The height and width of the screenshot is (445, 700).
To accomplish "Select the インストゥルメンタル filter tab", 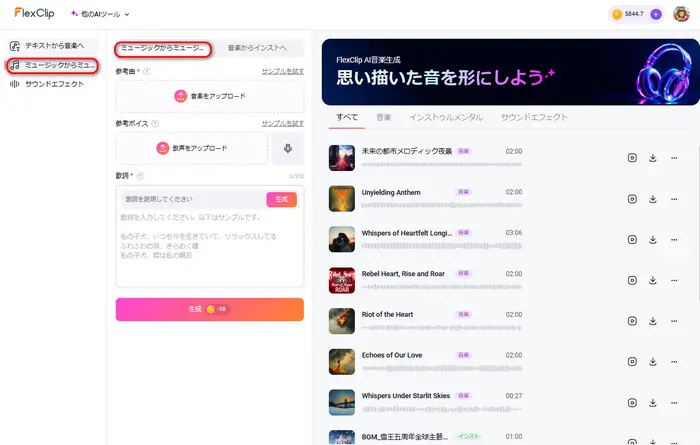I will 446,117.
